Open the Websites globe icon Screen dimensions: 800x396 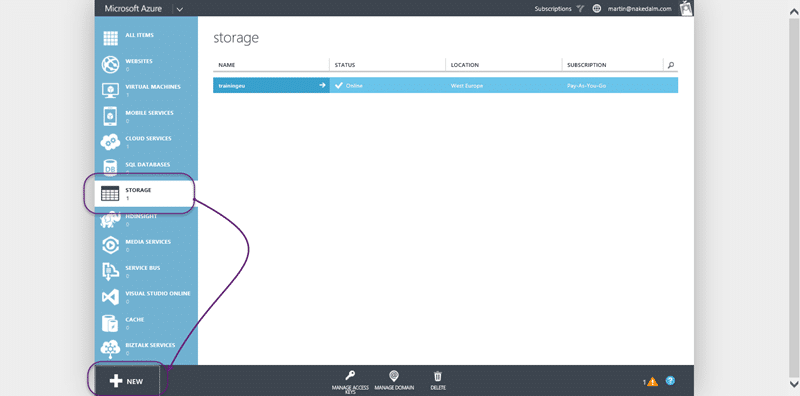(110, 65)
